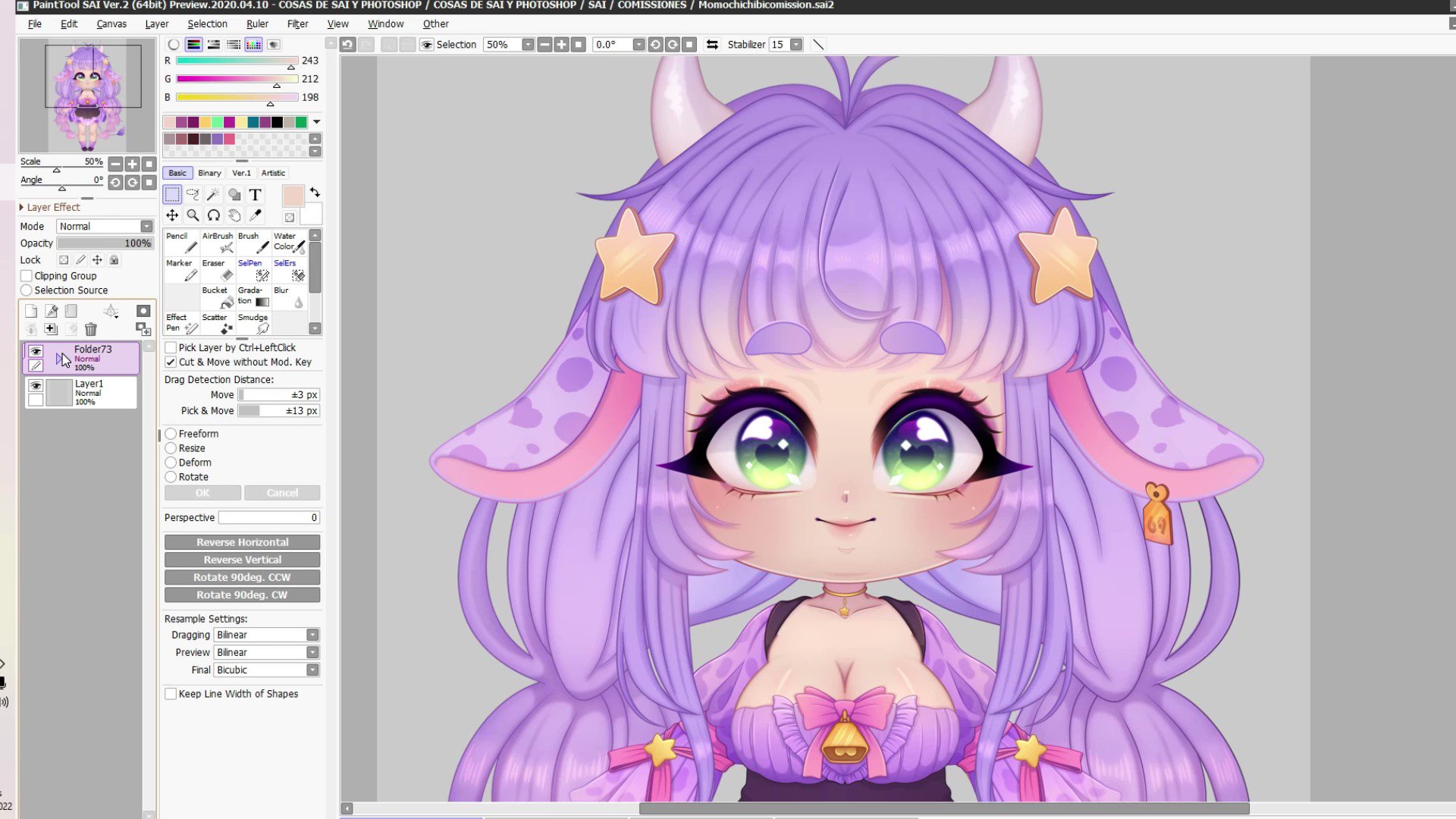The width and height of the screenshot is (1456, 819).
Task: Select the Bucket fill tool
Action: pyautogui.click(x=218, y=297)
